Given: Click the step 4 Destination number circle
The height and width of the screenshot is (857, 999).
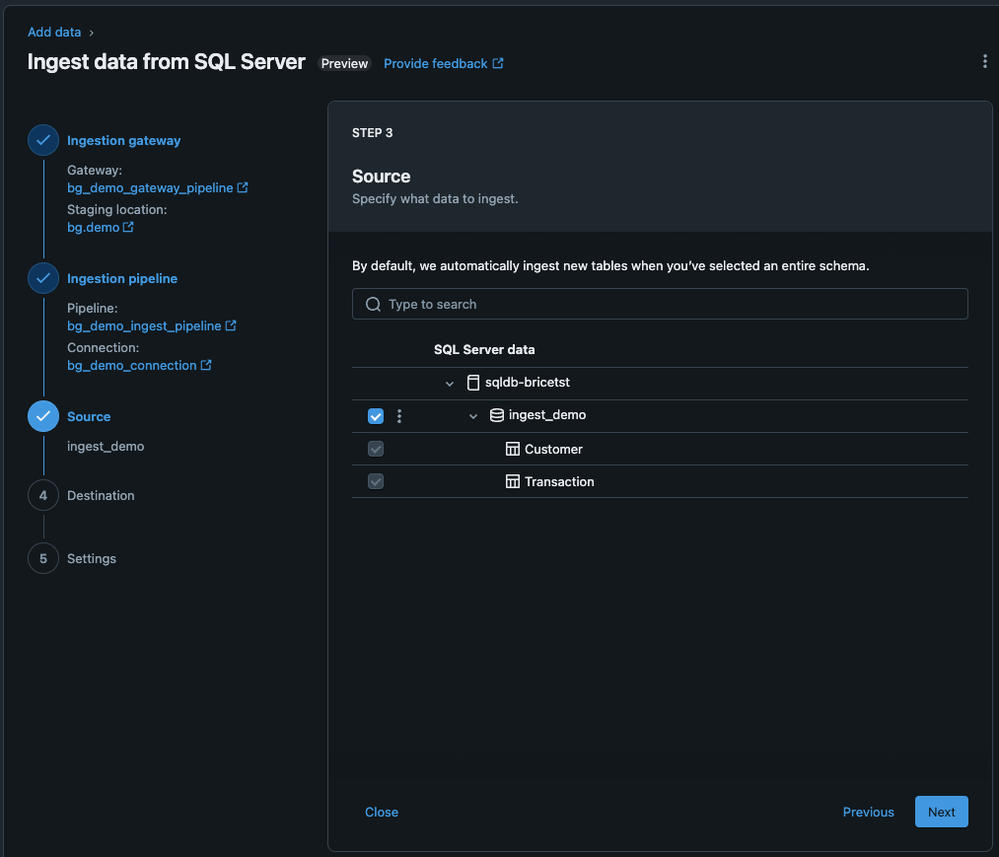Looking at the screenshot, I should (x=43, y=495).
